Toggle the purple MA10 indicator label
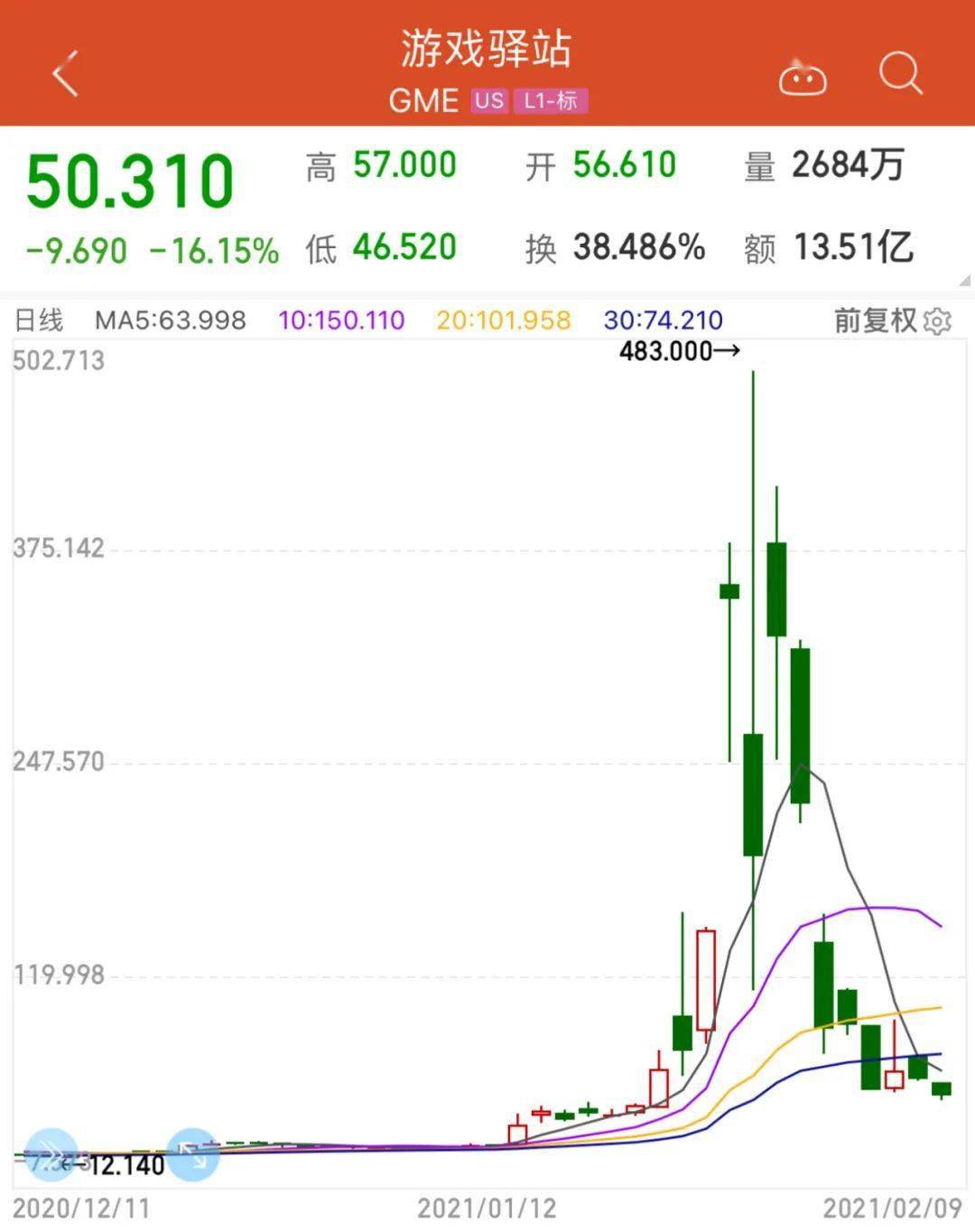Image resolution: width=975 pixels, height=1232 pixels. (x=341, y=320)
